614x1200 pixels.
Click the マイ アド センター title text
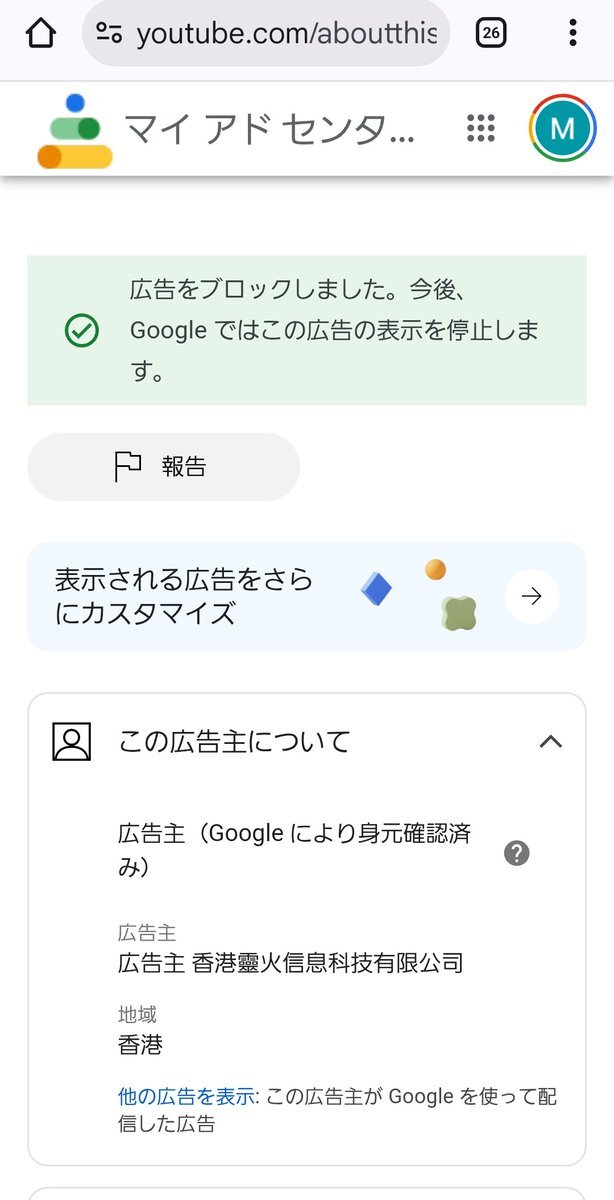(269, 129)
